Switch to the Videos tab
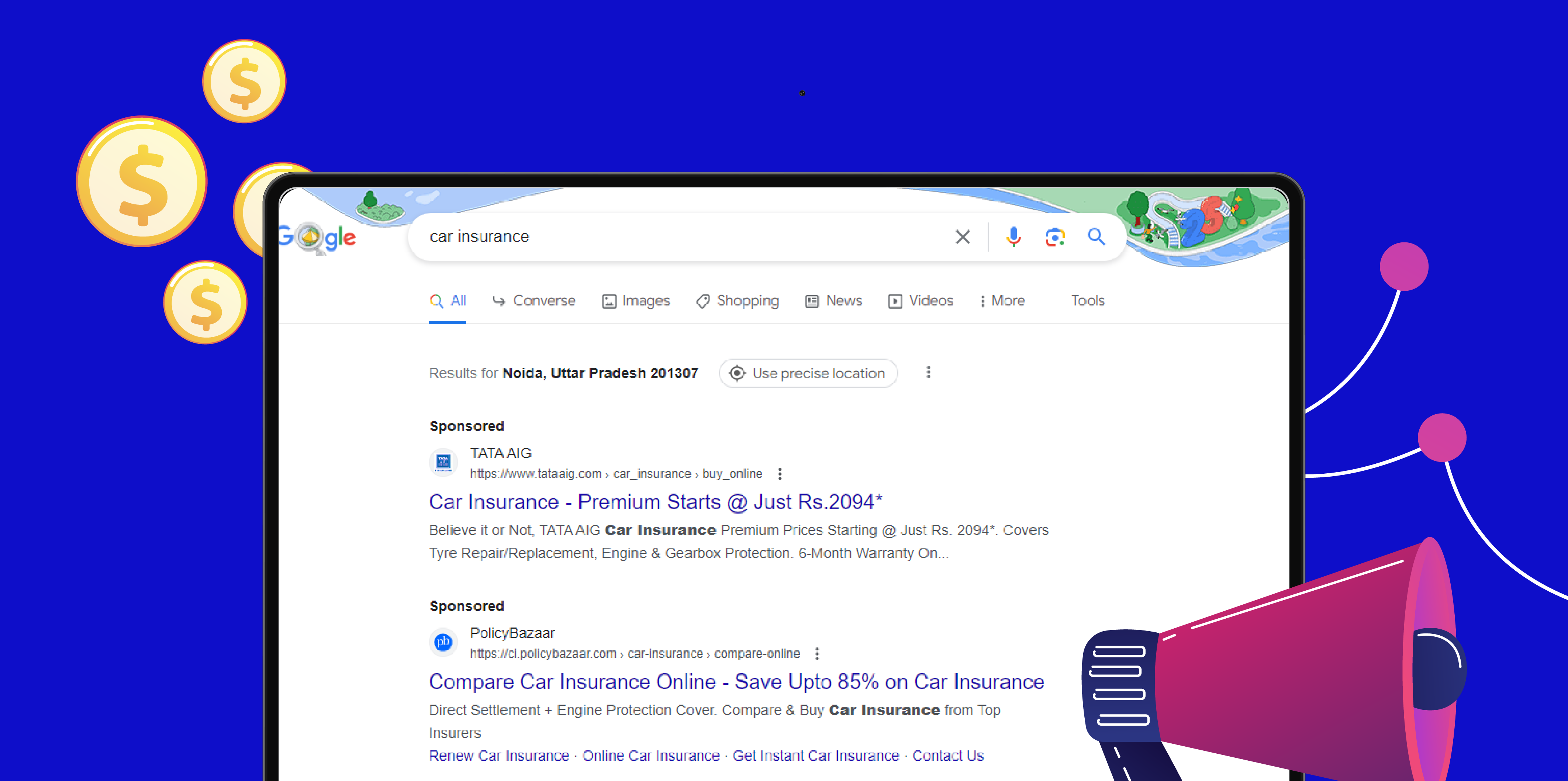Viewport: 1568px width, 781px height. coord(921,301)
